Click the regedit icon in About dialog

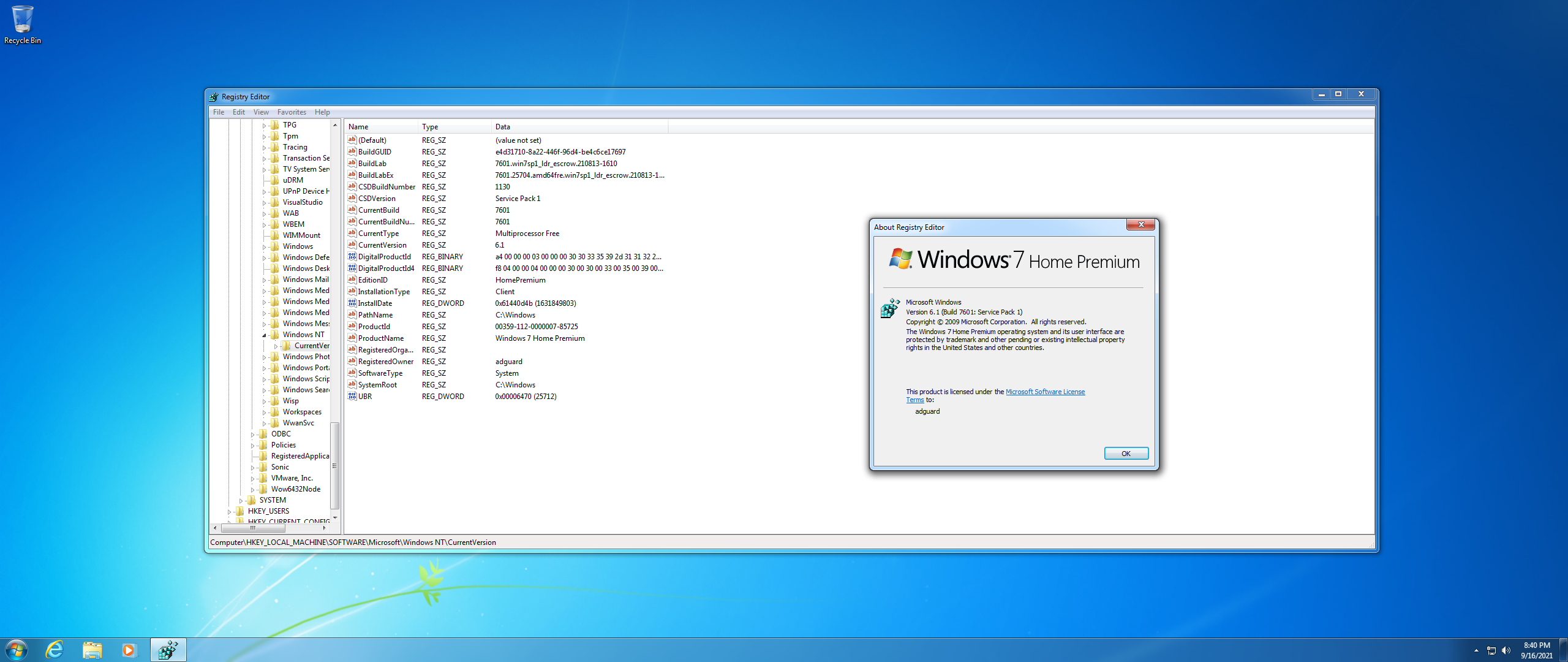coord(890,308)
